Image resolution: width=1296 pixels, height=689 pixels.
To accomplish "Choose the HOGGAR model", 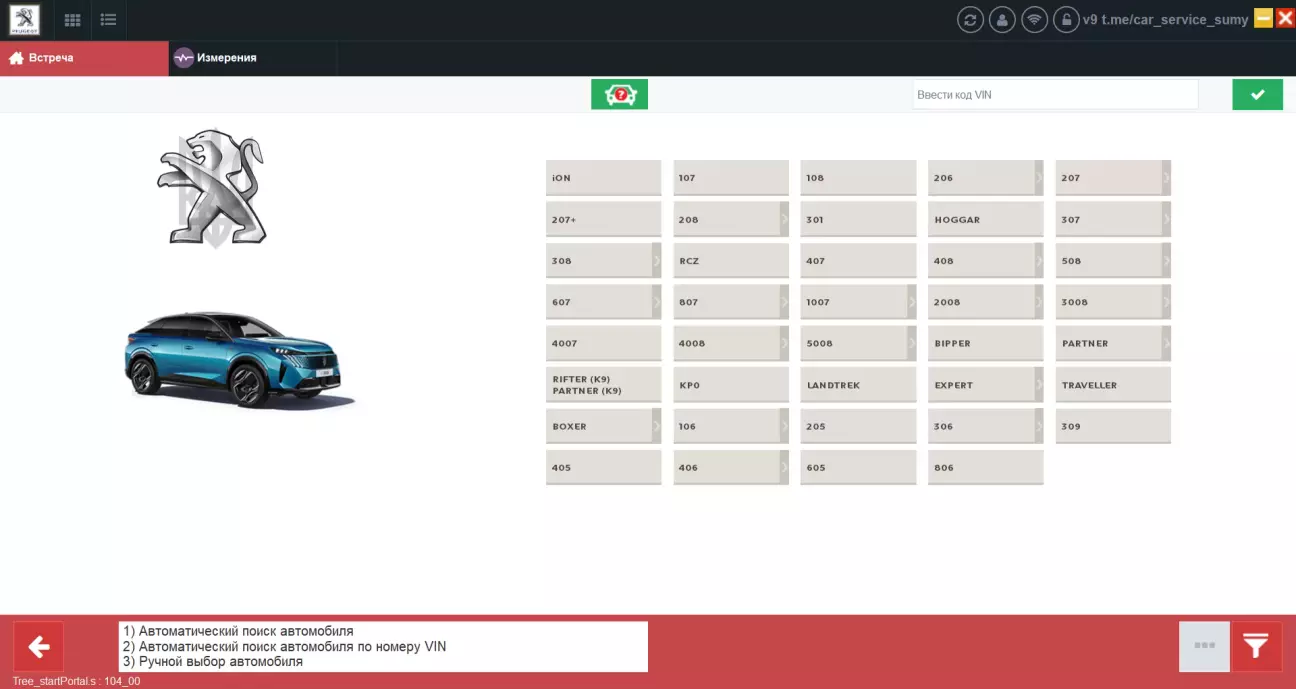I will [985, 220].
